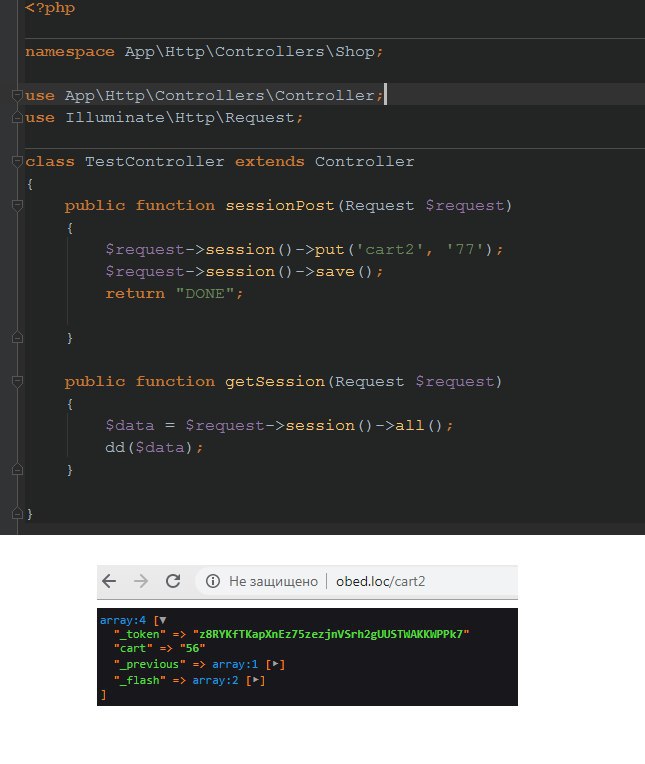The height and width of the screenshot is (764, 645).
Task: Expand the _previous array:1 entry
Action: coord(275,664)
